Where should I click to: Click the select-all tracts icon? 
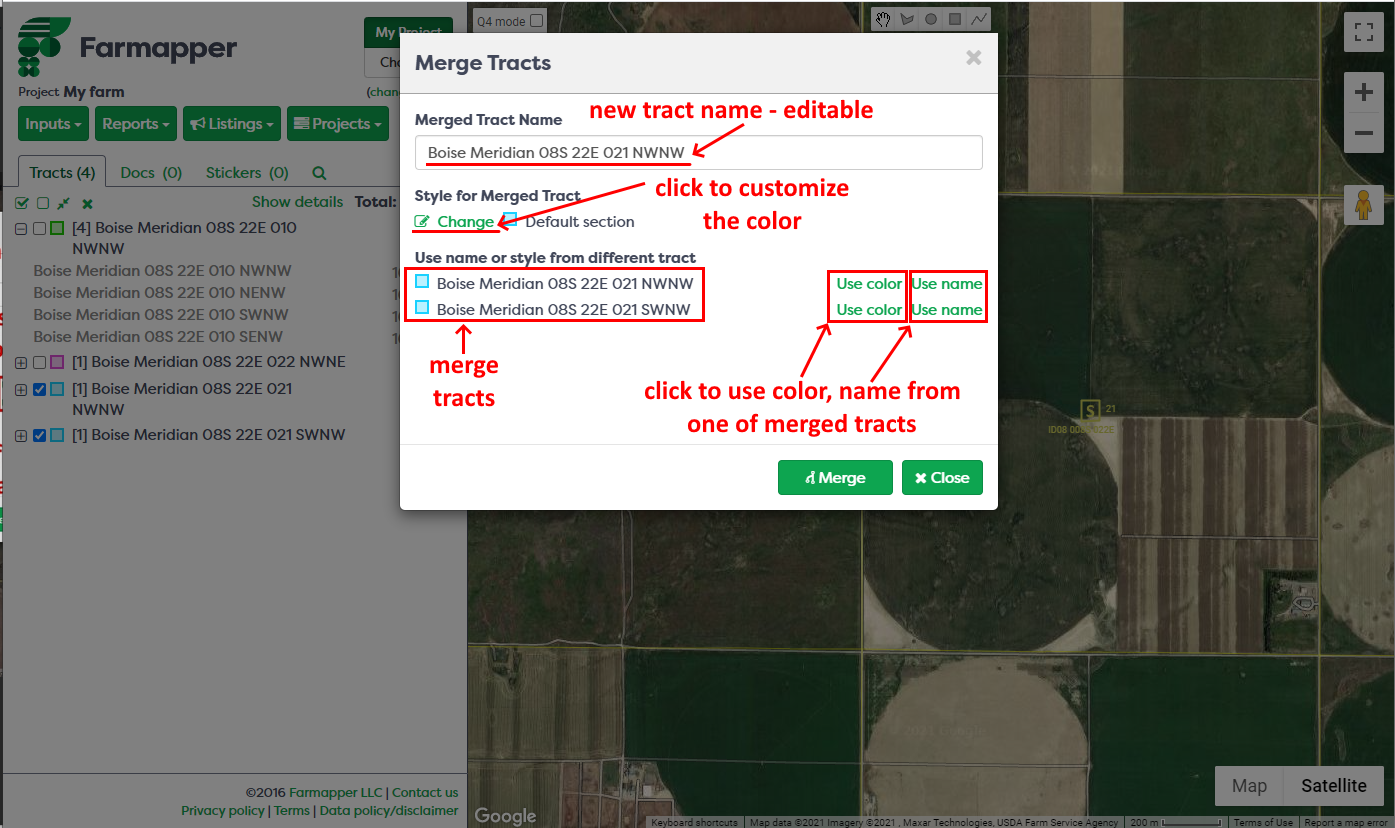point(22,203)
